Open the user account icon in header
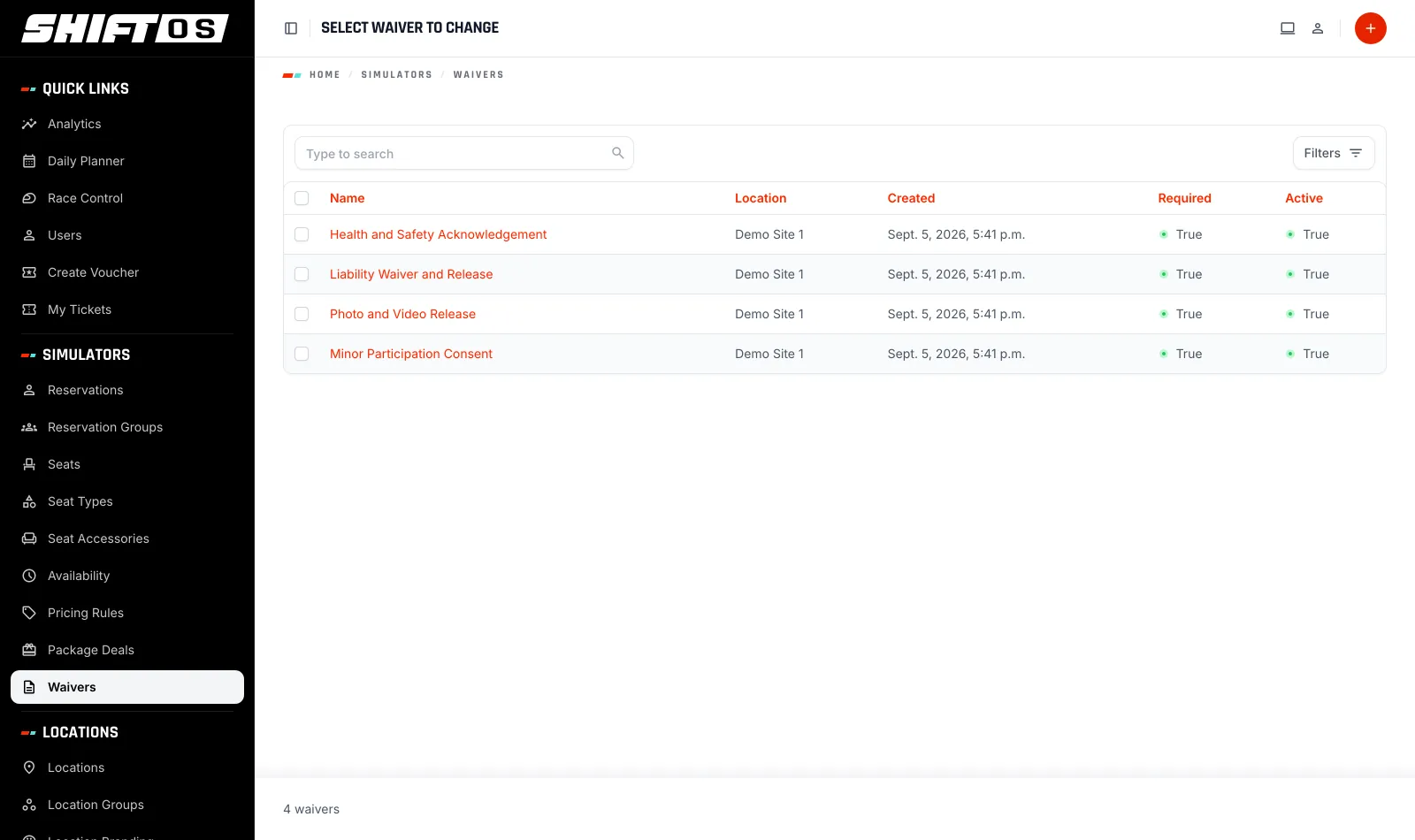Viewport: 1415px width, 840px height. tap(1318, 28)
